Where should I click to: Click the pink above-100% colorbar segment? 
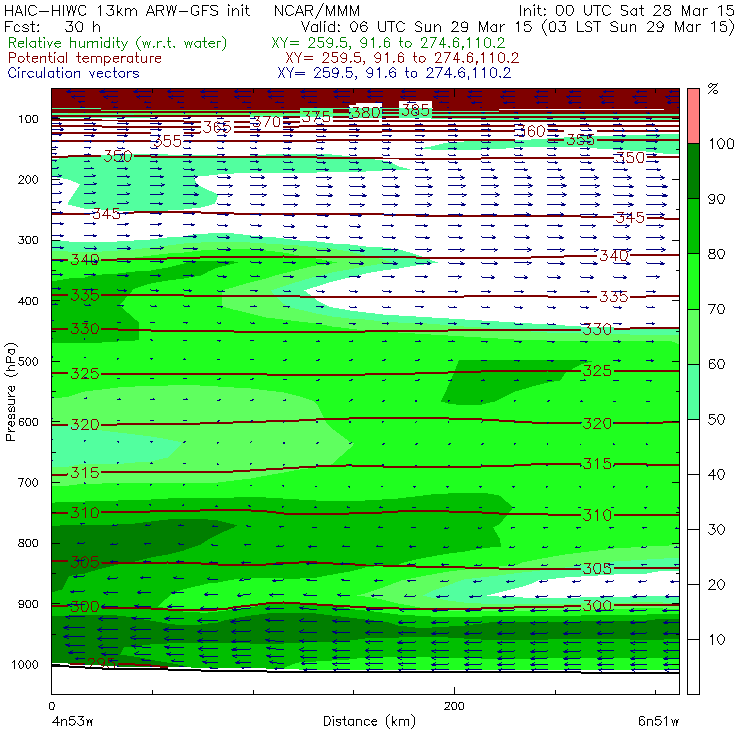(693, 116)
